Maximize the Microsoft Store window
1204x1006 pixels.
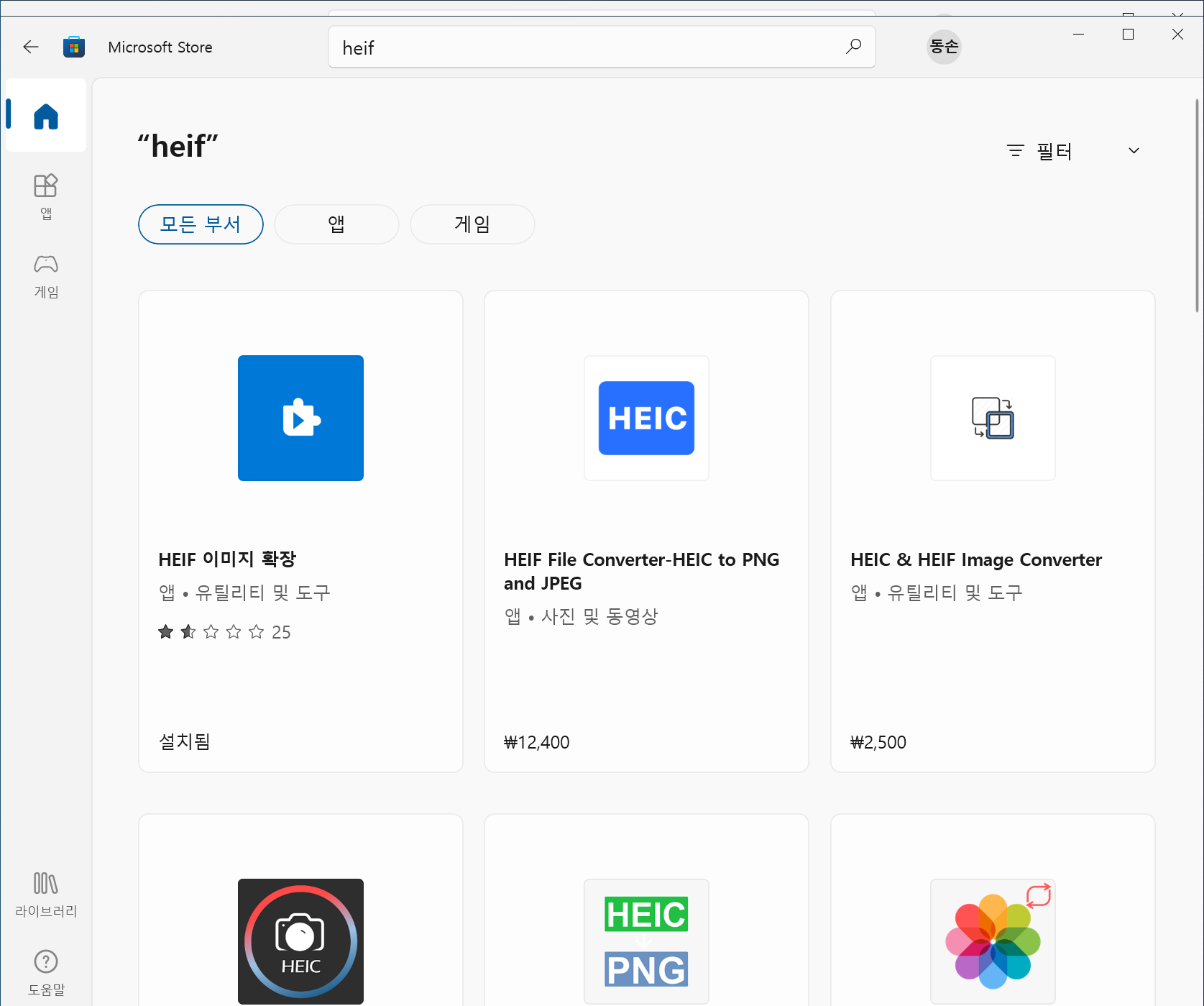click(1128, 35)
